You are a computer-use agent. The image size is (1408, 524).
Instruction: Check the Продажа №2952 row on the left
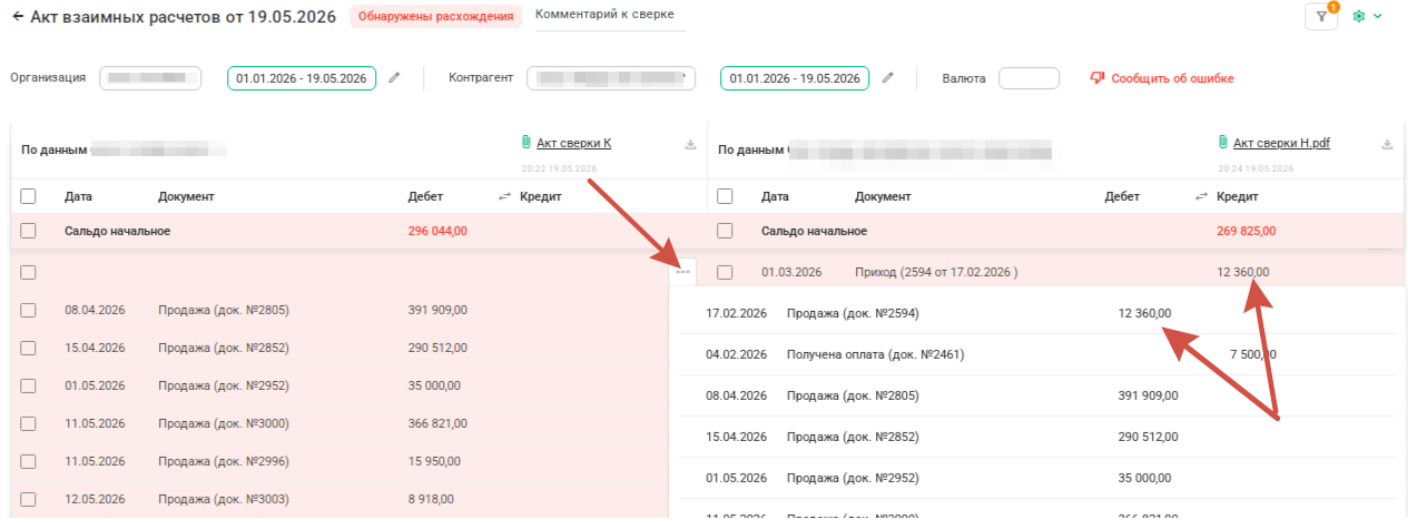point(28,386)
